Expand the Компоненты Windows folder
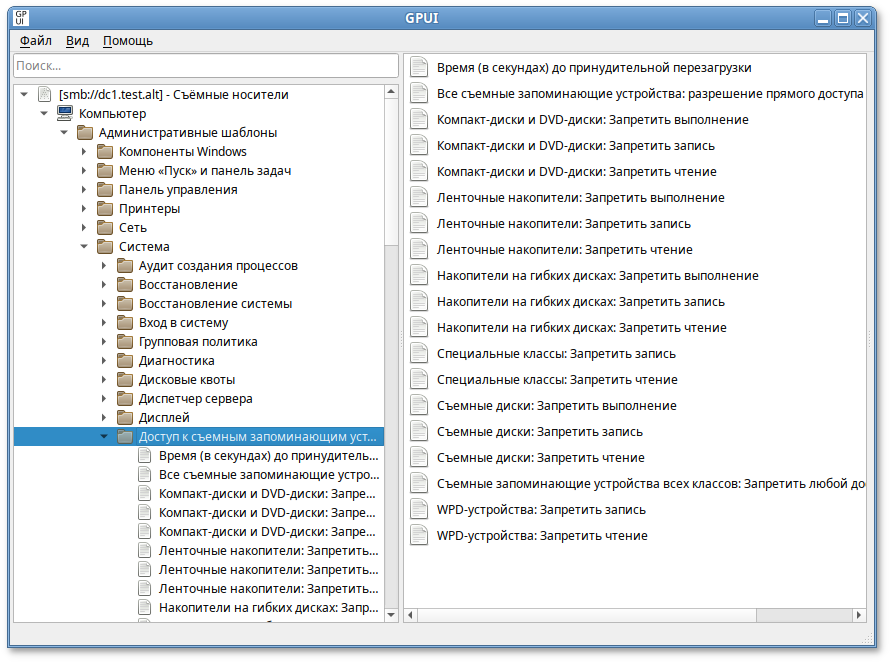The width and height of the screenshot is (890, 662). point(84,152)
